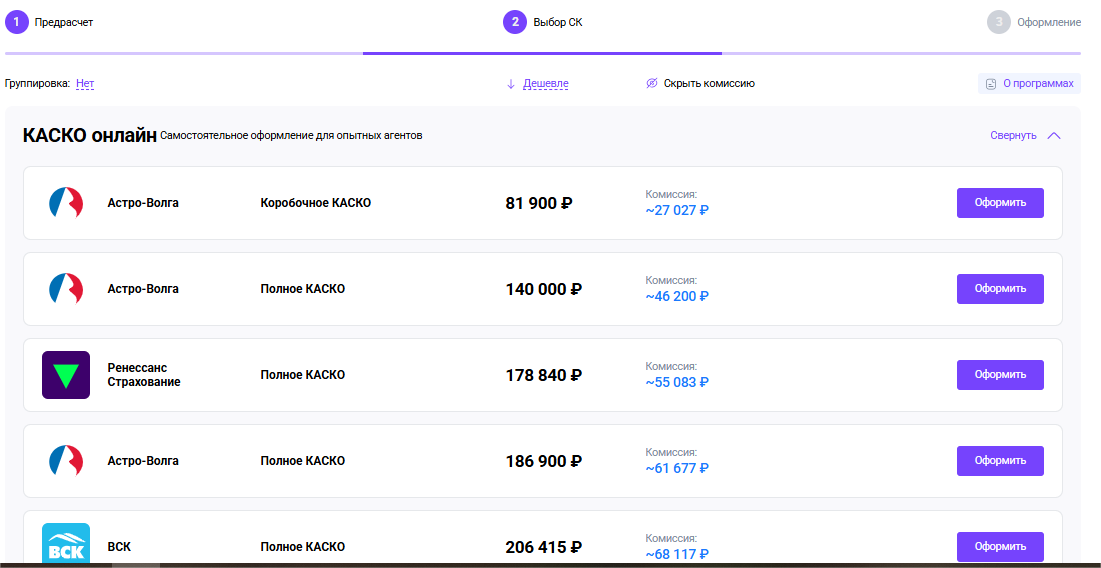The height and width of the screenshot is (568, 1101).
Task: Click the Ренессанс Страхование green triangle logo
Action: pos(66,375)
